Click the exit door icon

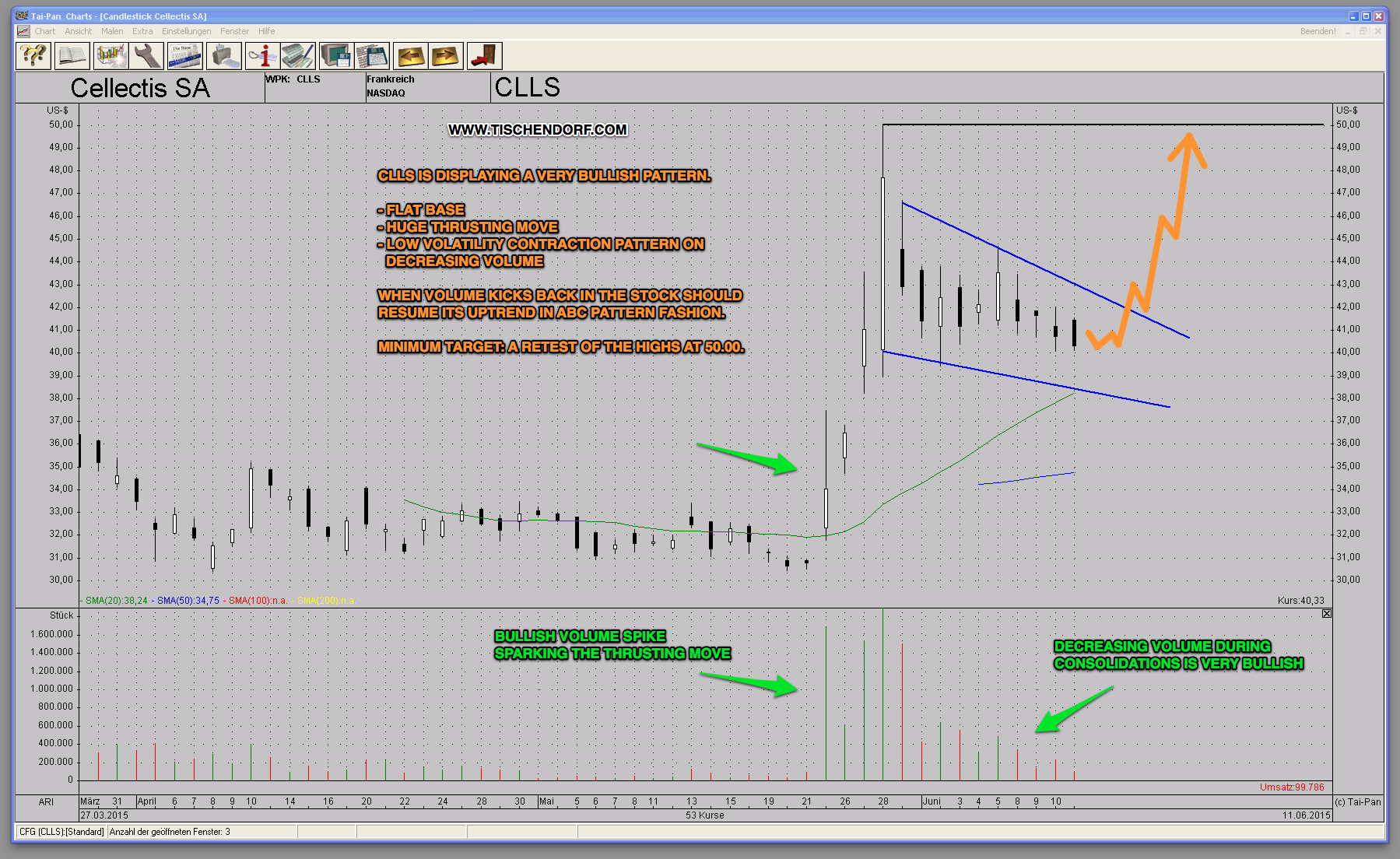click(484, 56)
